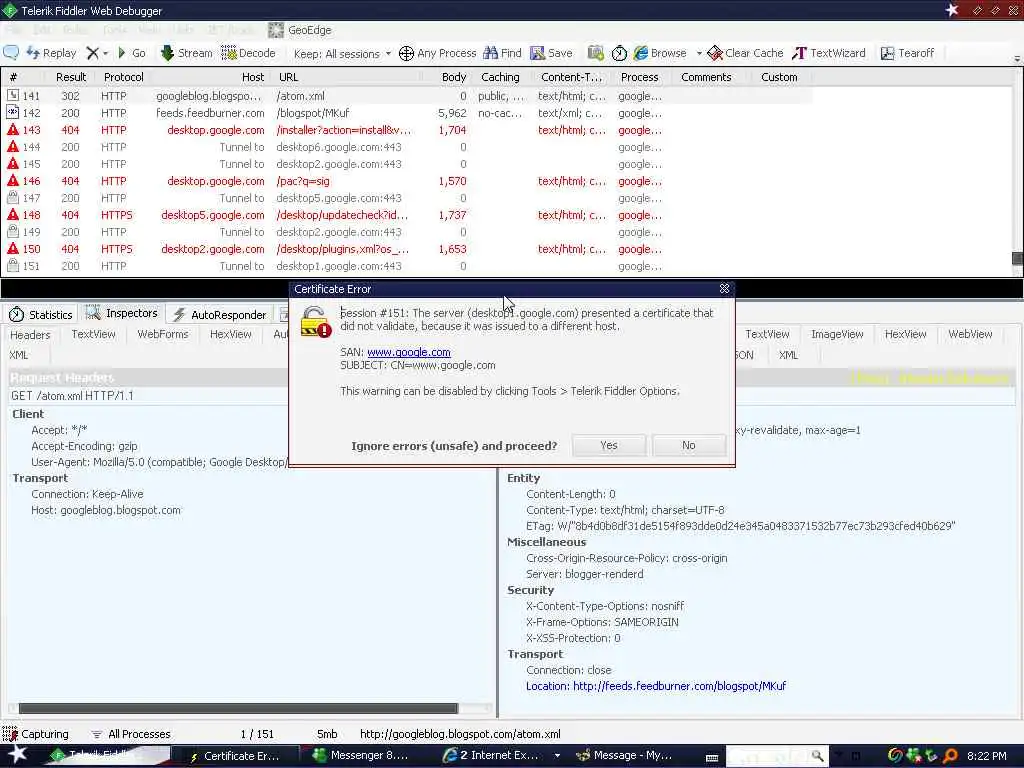Click request headers horizontal scrollbar
1024x768 pixels.
(x=238, y=708)
